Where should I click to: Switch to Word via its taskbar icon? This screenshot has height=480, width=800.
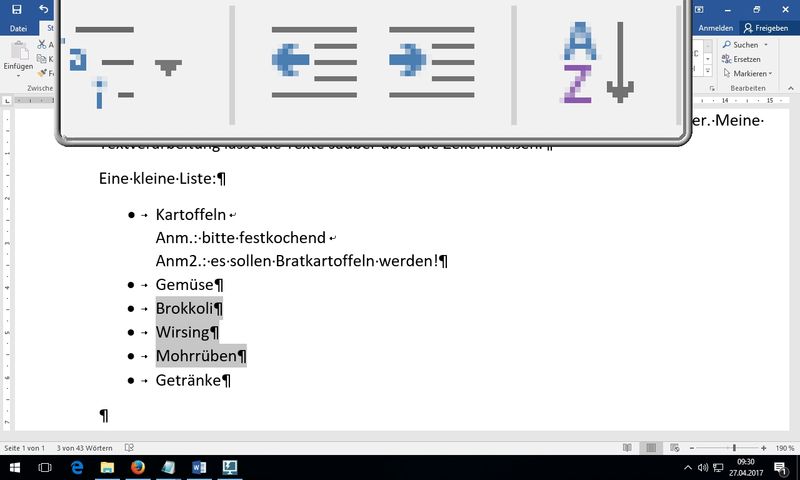[x=199, y=467]
